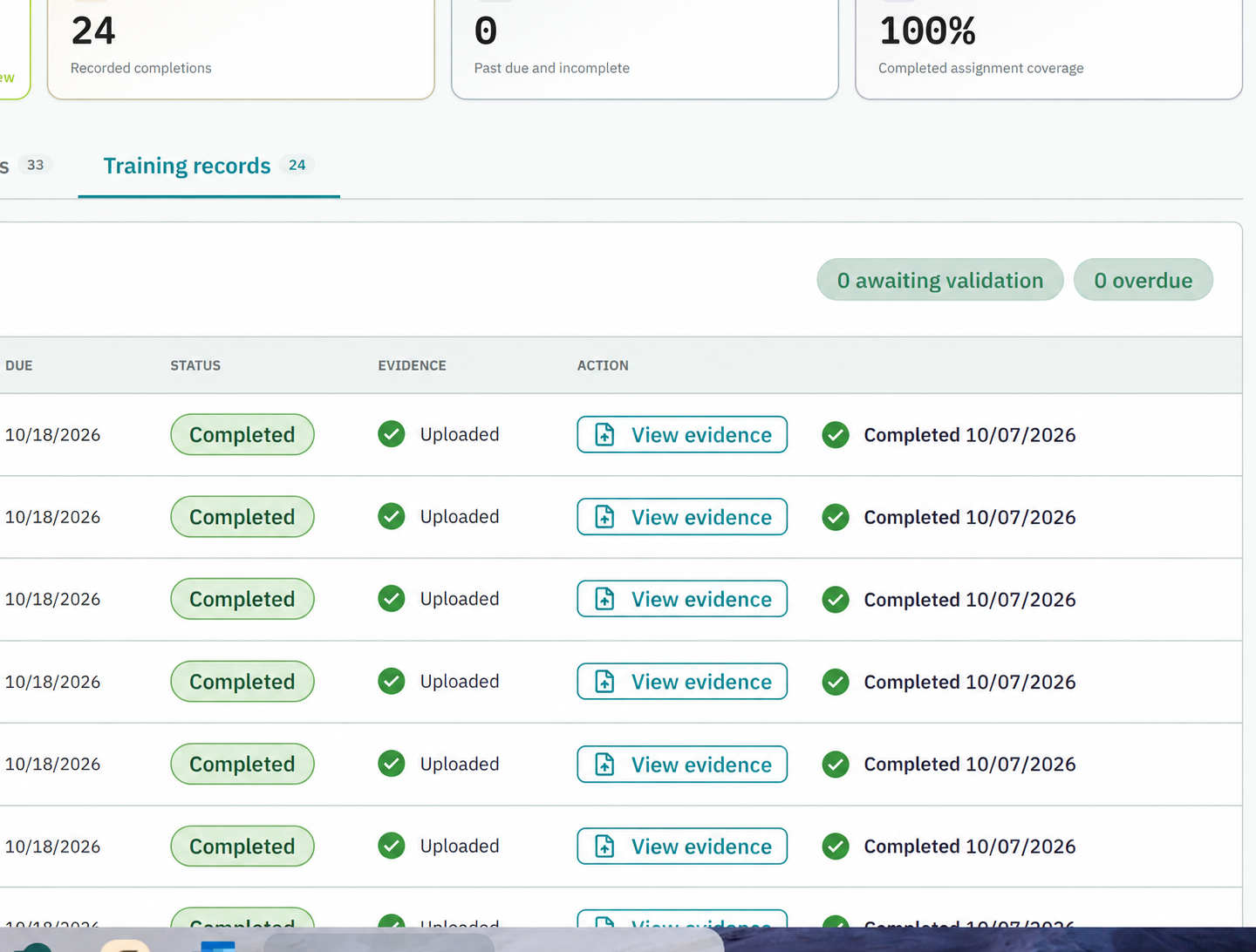The width and height of the screenshot is (1256, 952).
Task: Click the third row's Uploaded check icon
Action: pos(392,598)
